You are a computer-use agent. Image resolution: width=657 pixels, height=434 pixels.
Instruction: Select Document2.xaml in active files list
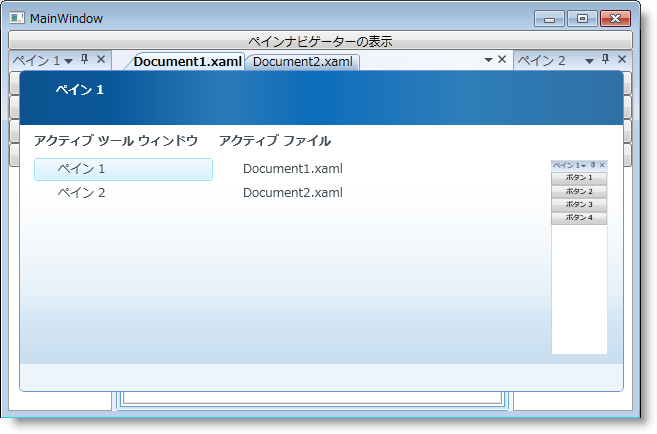click(292, 193)
